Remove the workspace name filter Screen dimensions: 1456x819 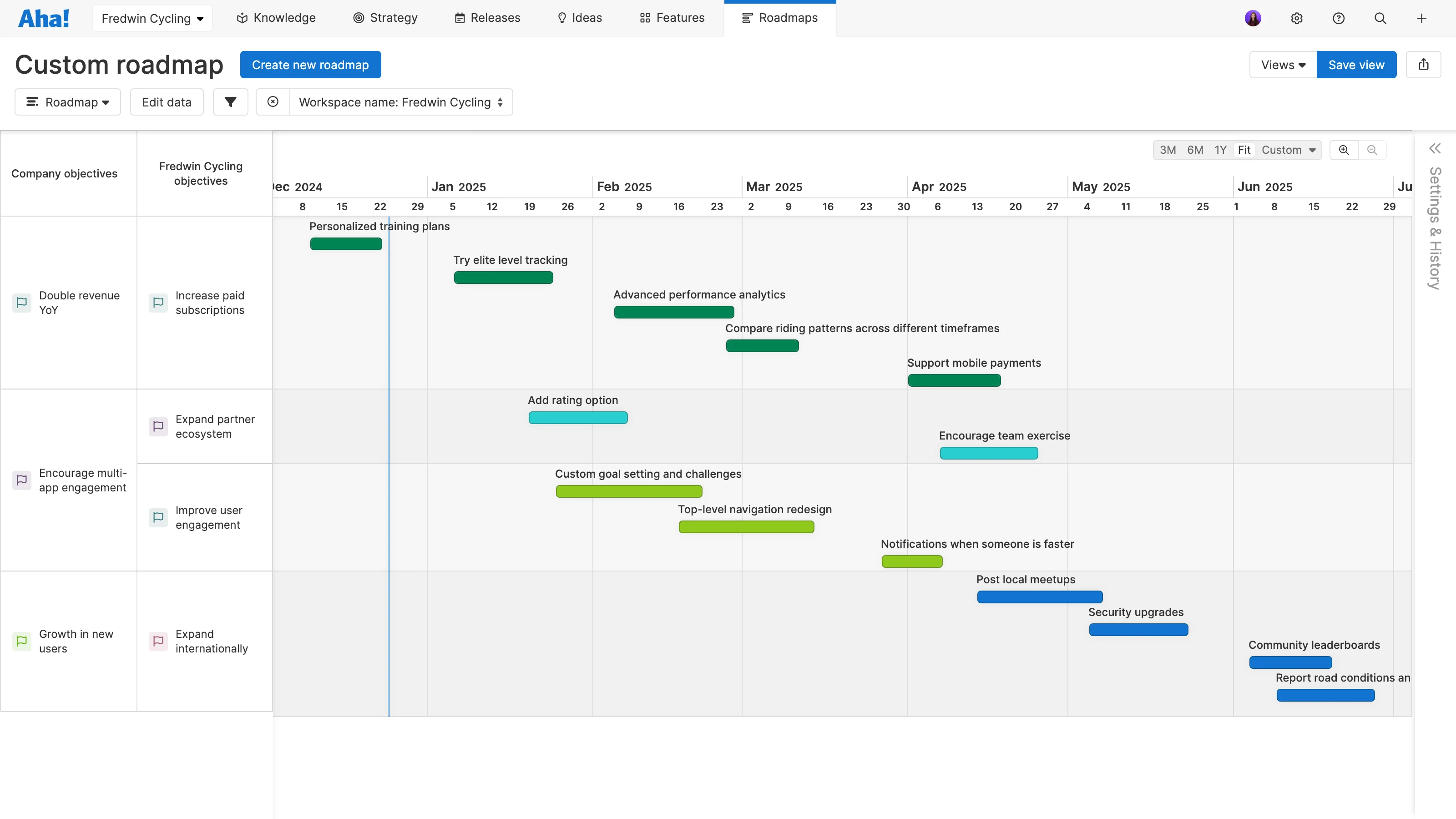pyautogui.click(x=273, y=102)
